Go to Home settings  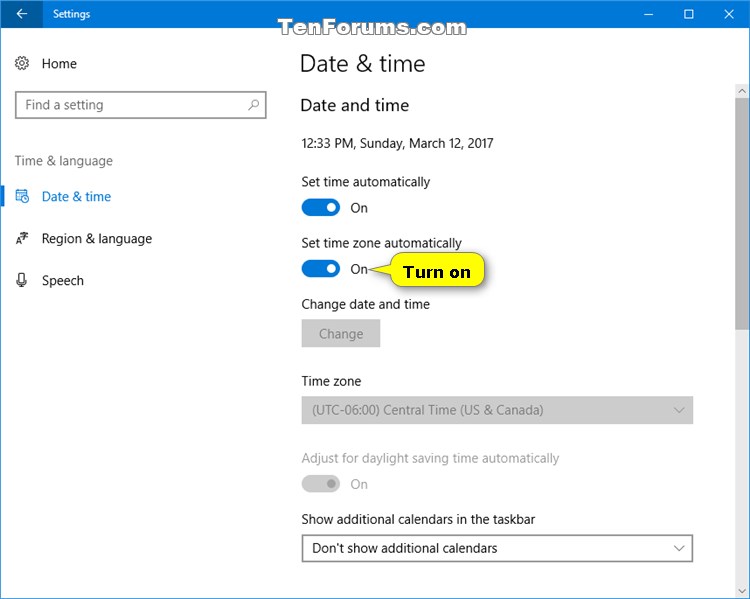[59, 64]
